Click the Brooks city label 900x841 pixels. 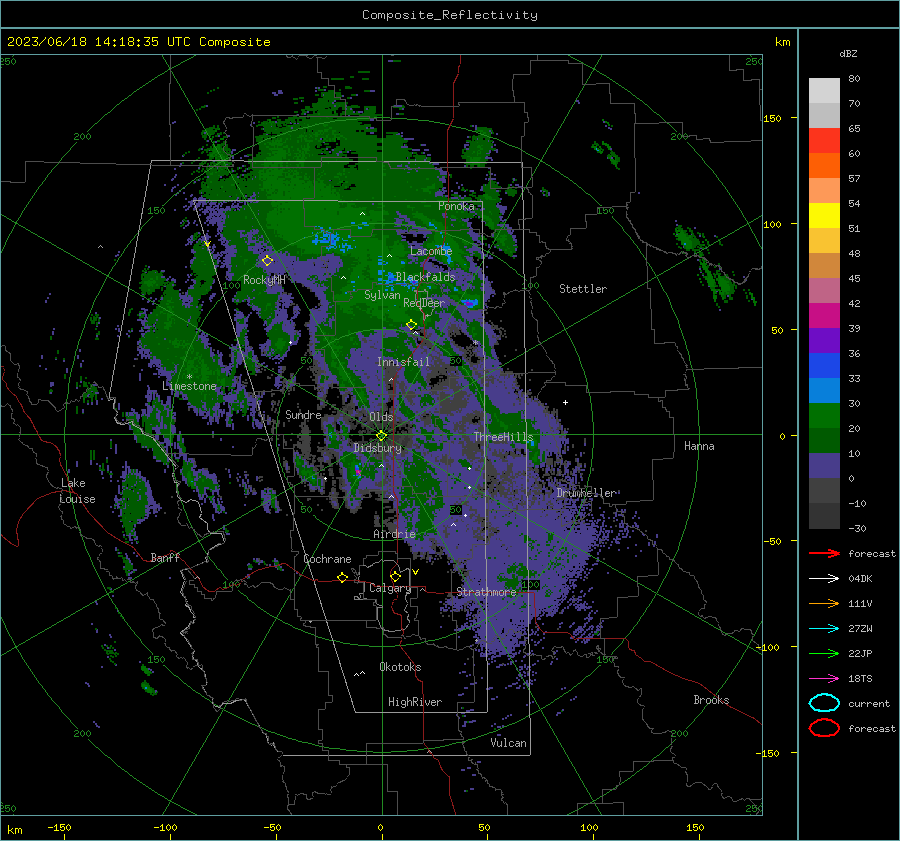point(711,700)
